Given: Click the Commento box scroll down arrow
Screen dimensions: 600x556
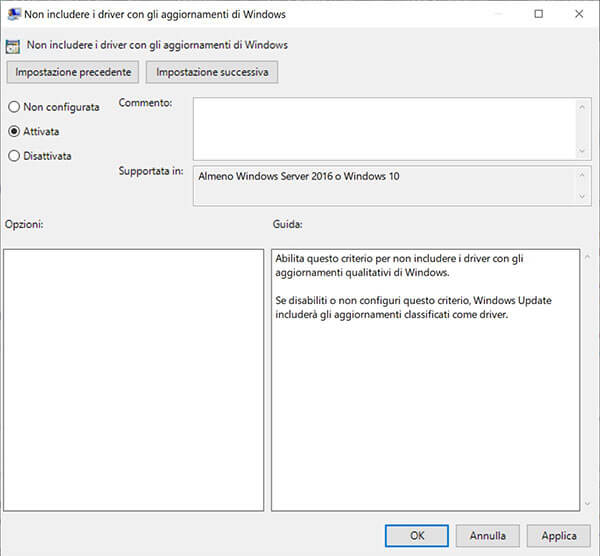Looking at the screenshot, I should point(582,150).
